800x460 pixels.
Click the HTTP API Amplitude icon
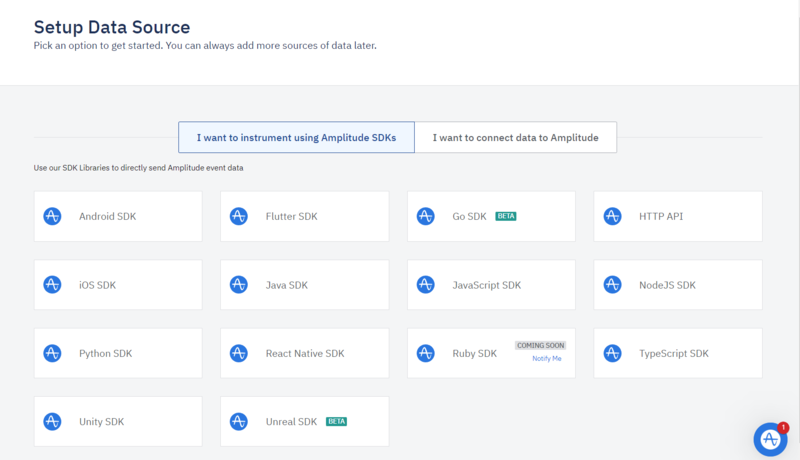click(x=613, y=216)
